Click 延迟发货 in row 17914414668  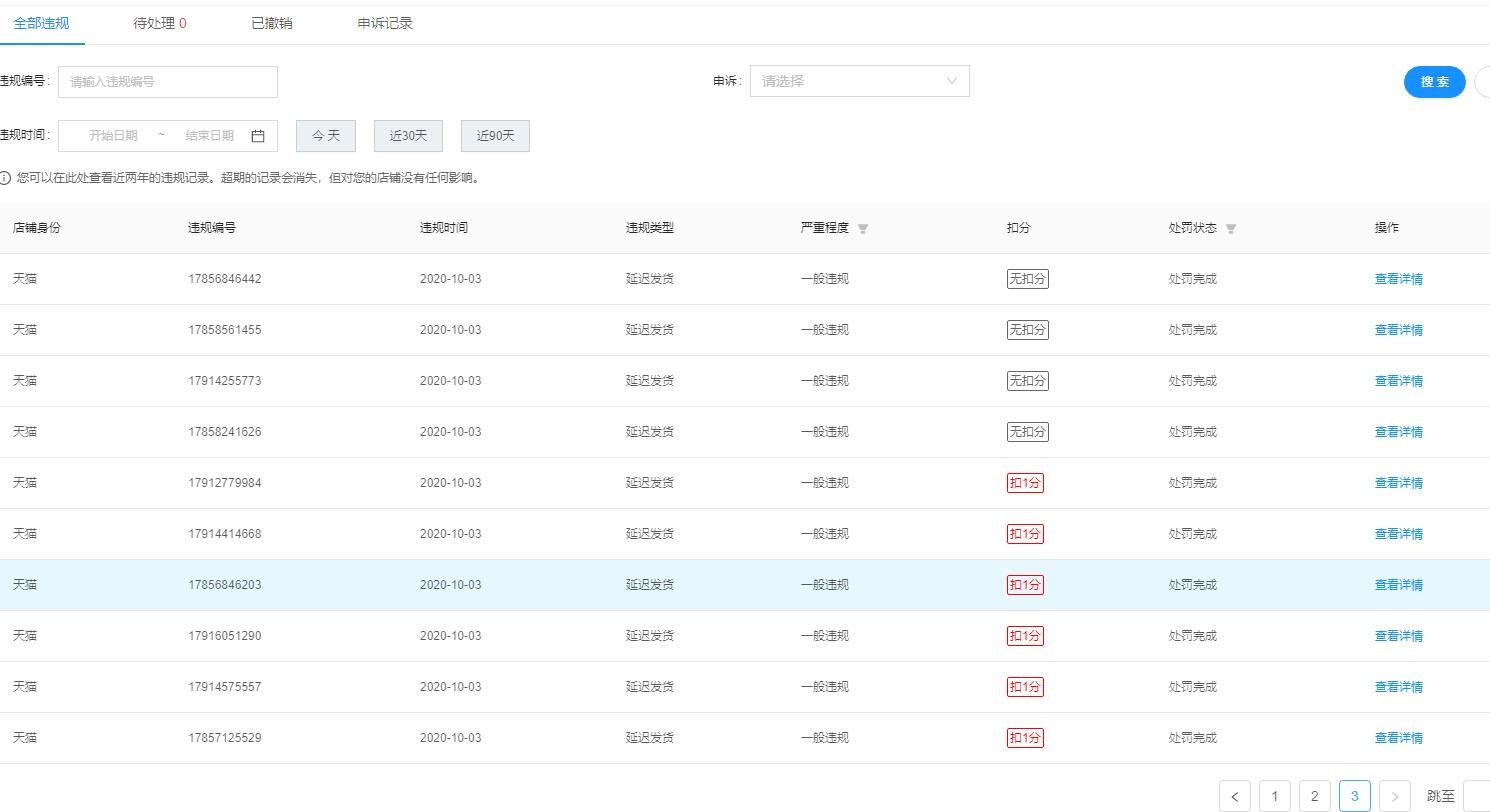tap(650, 534)
